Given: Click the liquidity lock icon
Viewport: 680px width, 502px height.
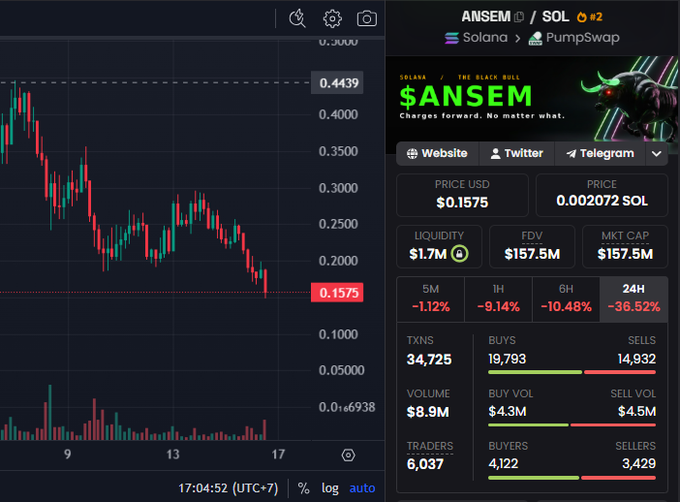Looking at the screenshot, I should (460, 254).
